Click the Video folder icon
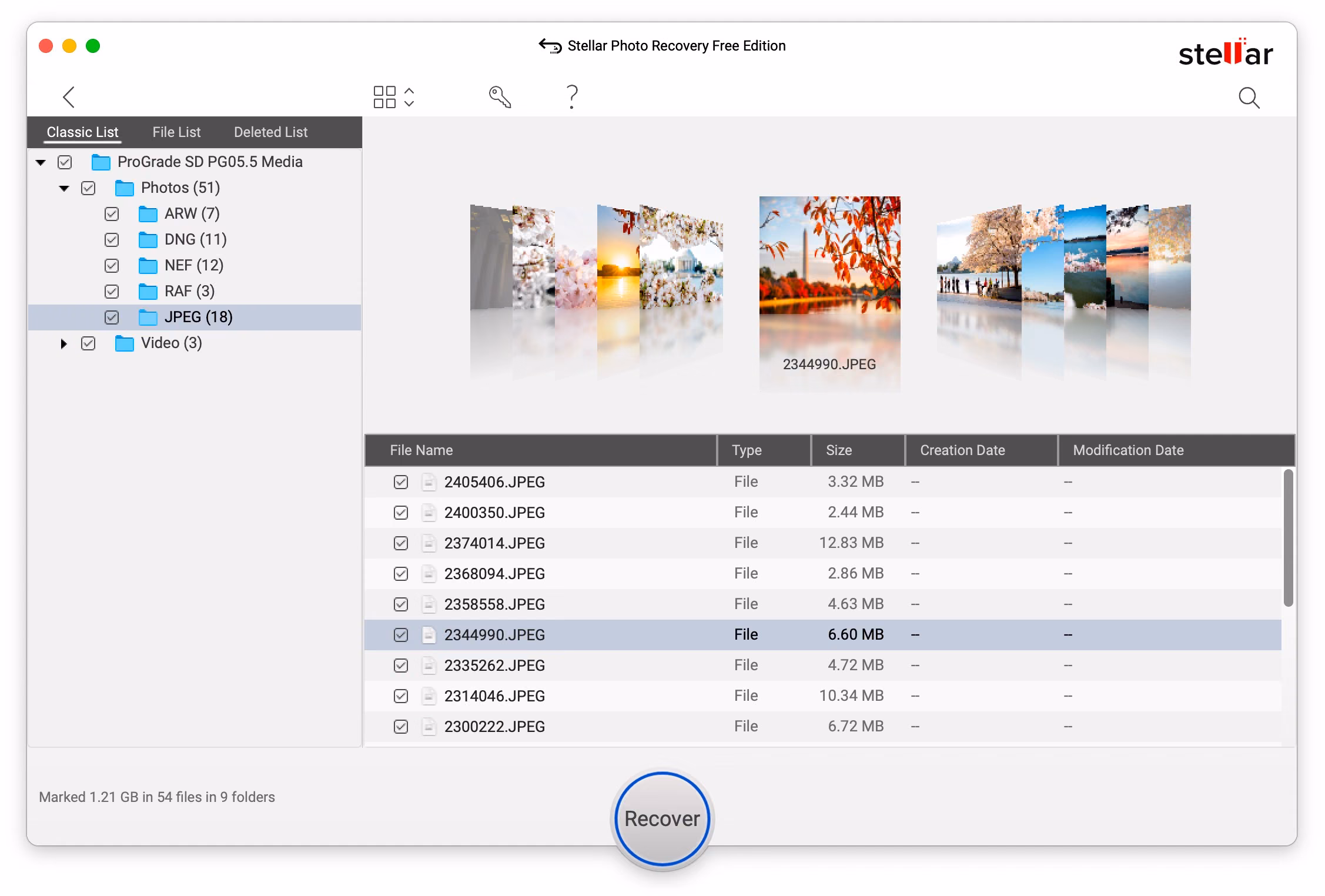This screenshot has width=1325, height=896. click(x=125, y=343)
